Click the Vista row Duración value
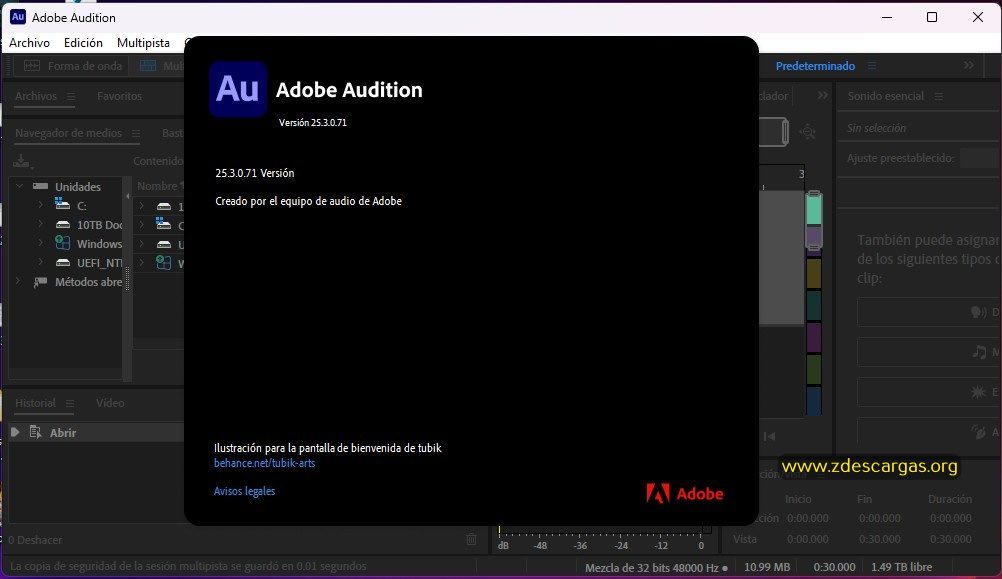1002x579 pixels. (x=951, y=539)
